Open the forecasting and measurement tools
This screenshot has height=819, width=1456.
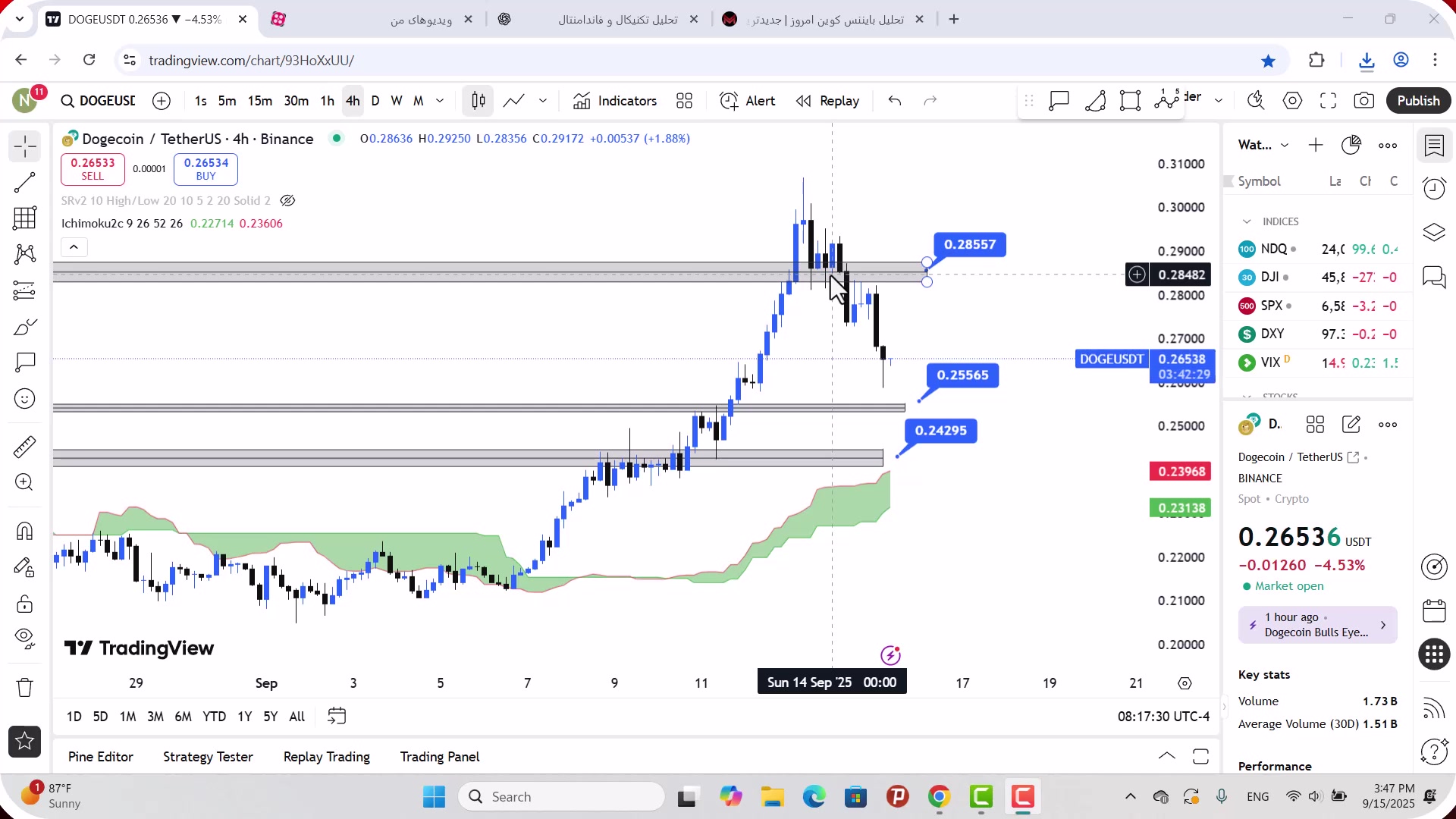tap(25, 290)
